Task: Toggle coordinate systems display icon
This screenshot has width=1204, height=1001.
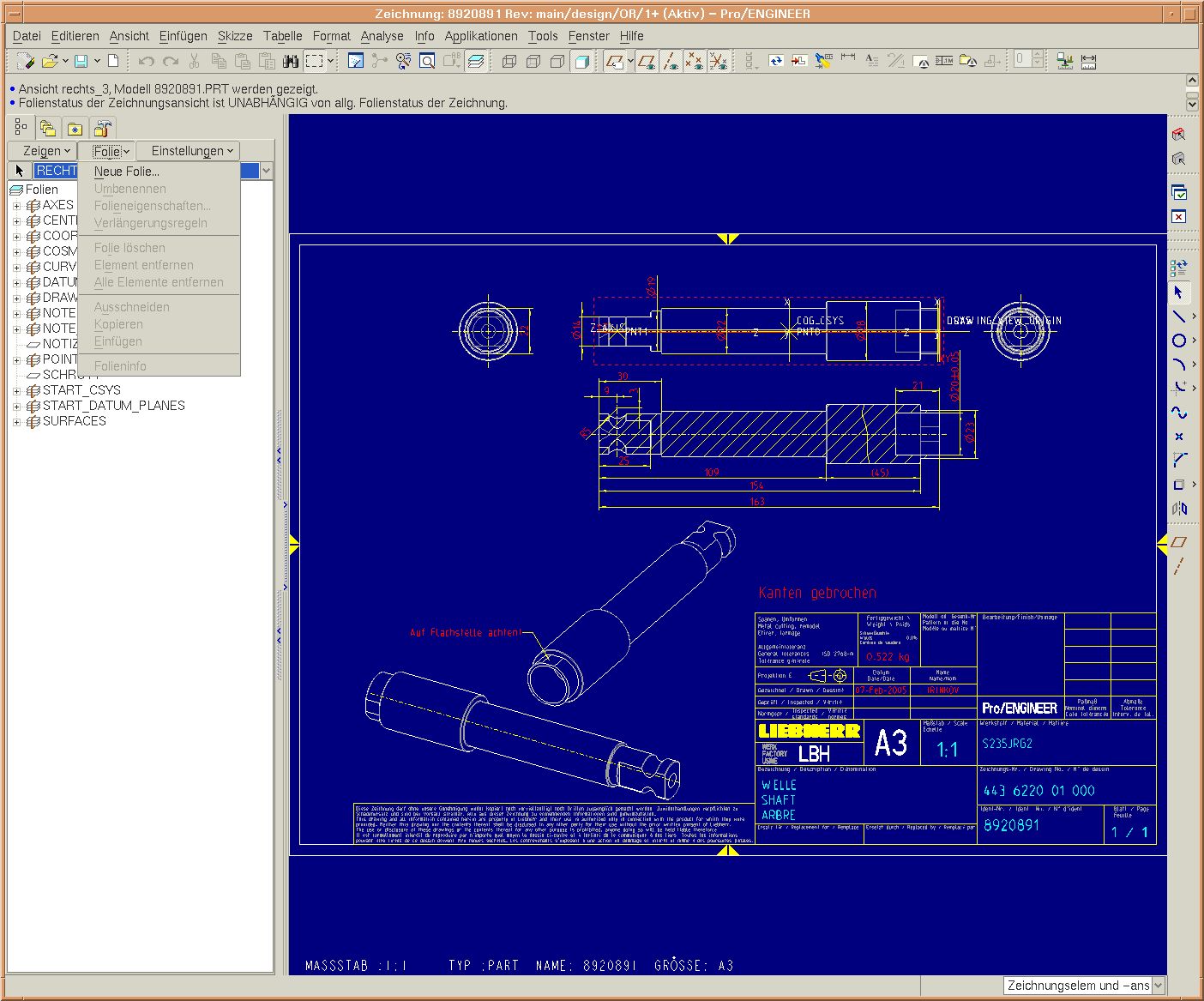Action: pos(718,61)
